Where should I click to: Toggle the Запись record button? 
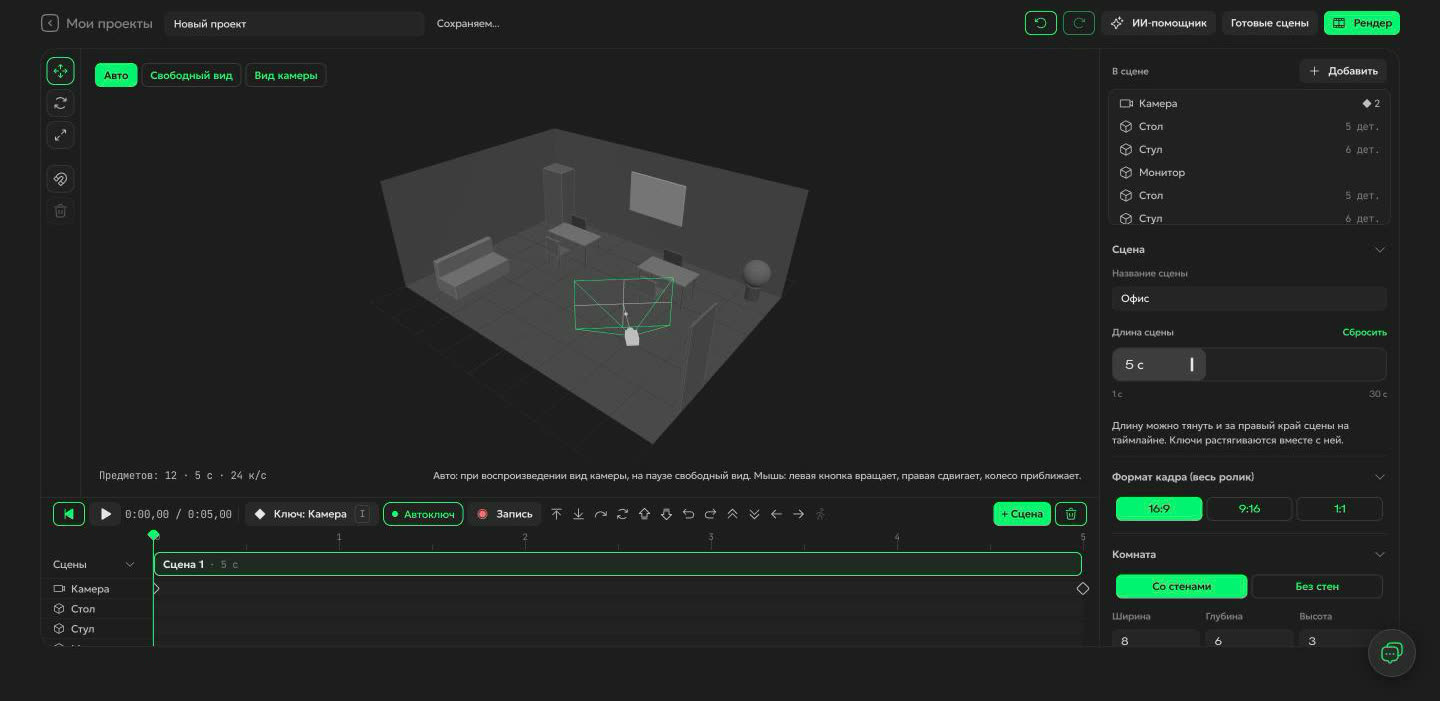505,514
